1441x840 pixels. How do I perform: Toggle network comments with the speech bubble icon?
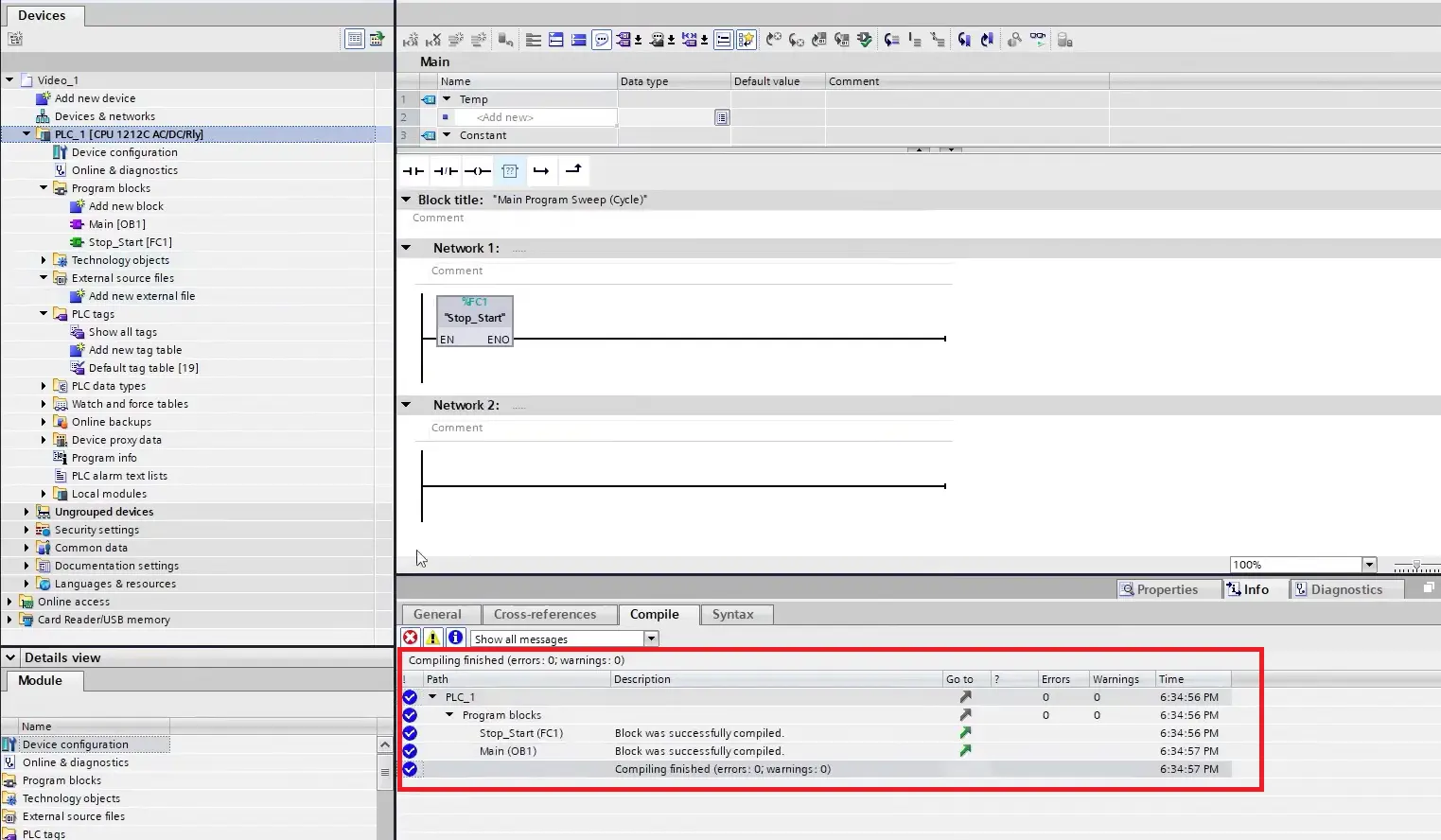click(602, 40)
